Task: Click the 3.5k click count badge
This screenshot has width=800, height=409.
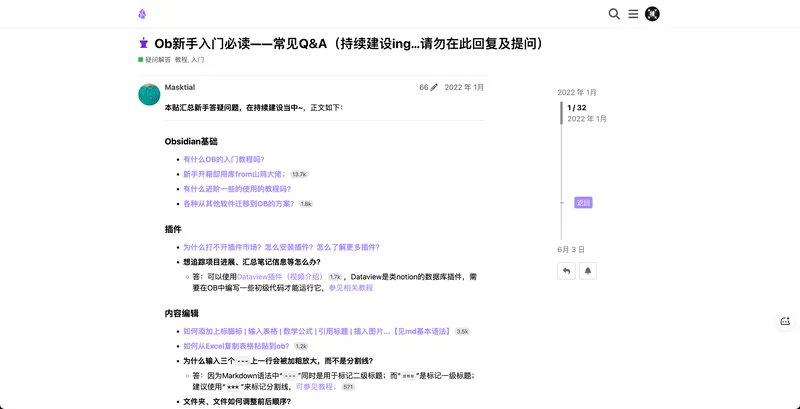Action: [462, 331]
